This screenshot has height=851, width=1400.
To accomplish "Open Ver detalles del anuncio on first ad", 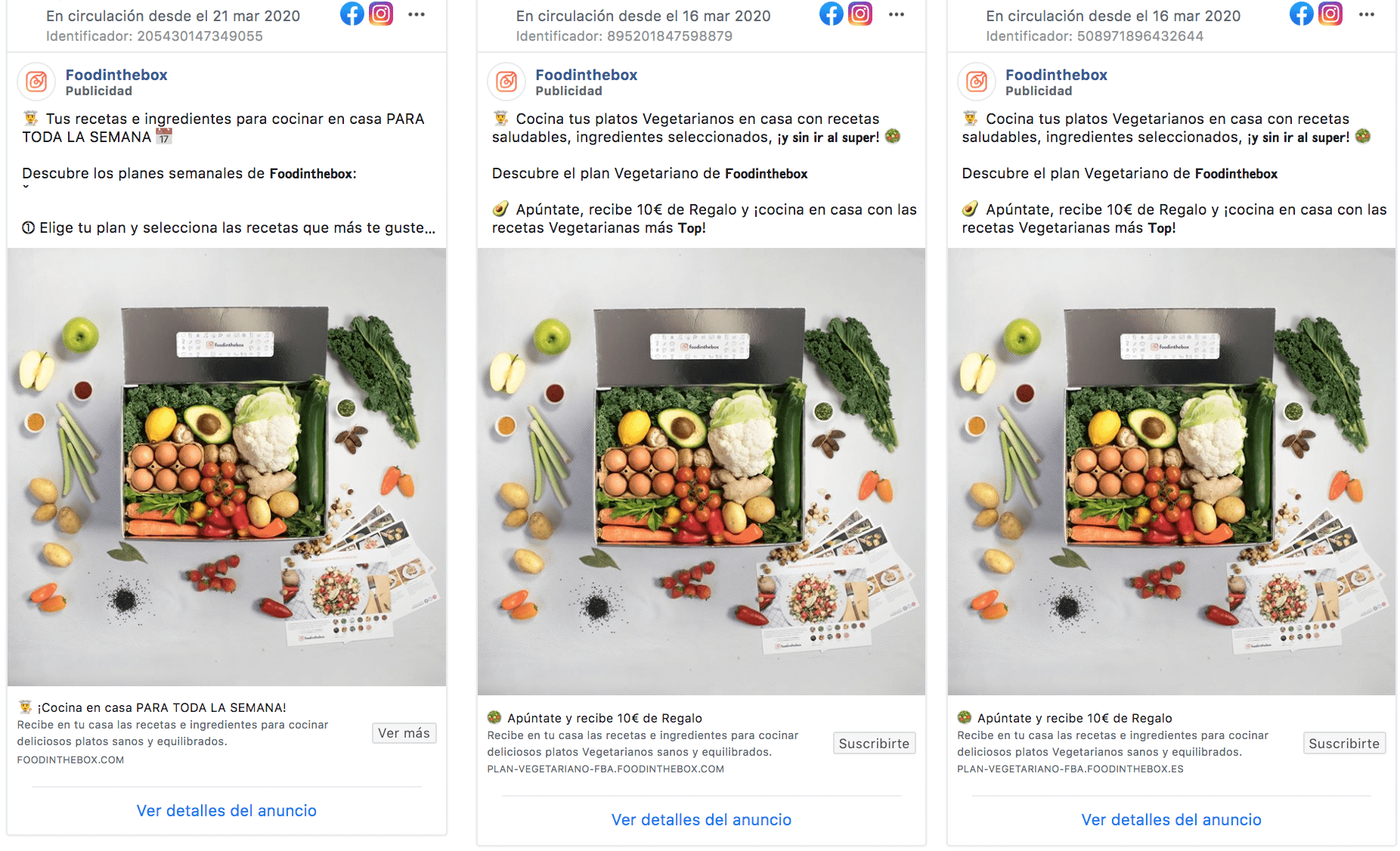I will (227, 811).
